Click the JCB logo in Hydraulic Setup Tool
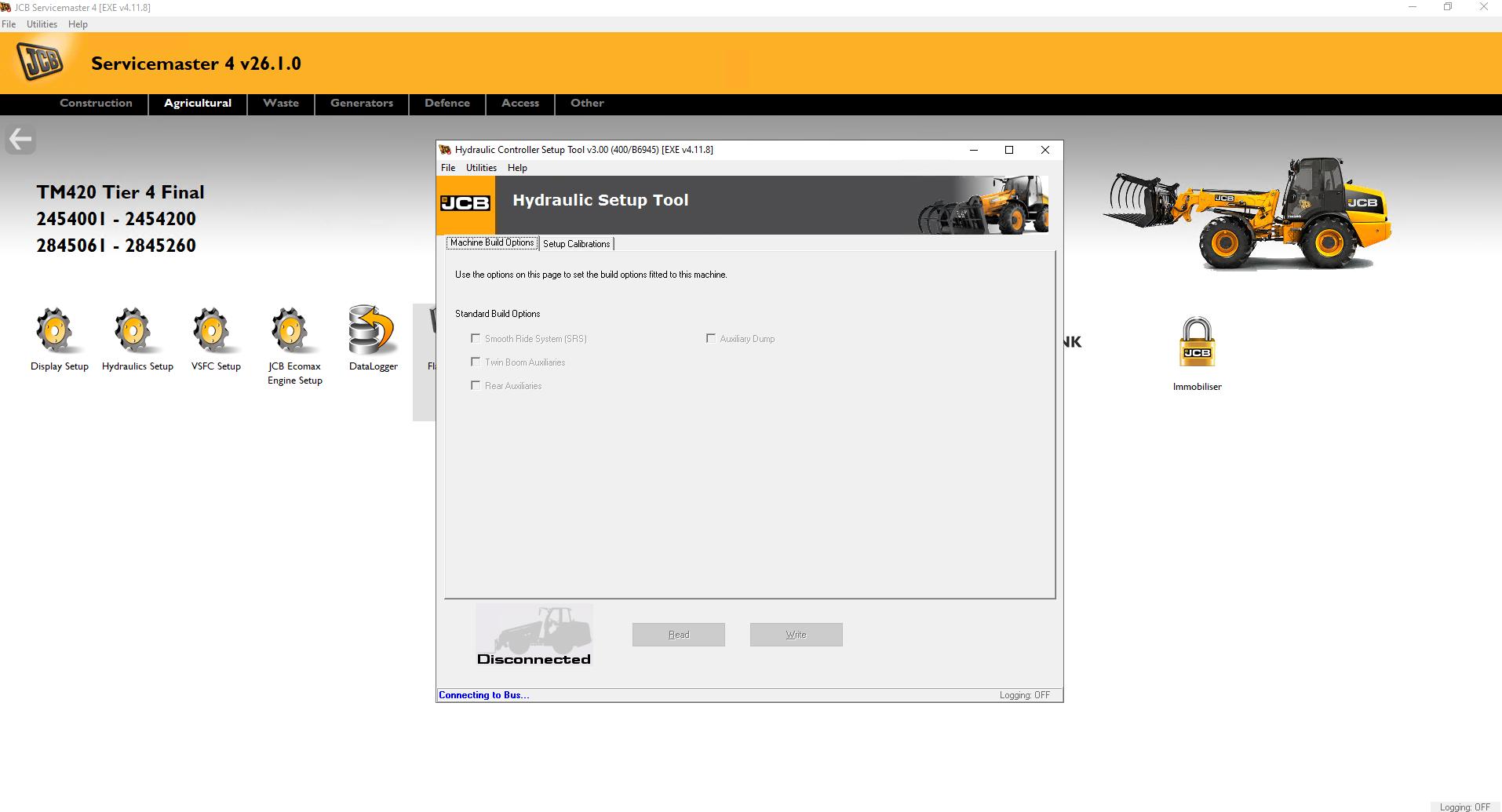The width and height of the screenshot is (1502, 812). (465, 204)
